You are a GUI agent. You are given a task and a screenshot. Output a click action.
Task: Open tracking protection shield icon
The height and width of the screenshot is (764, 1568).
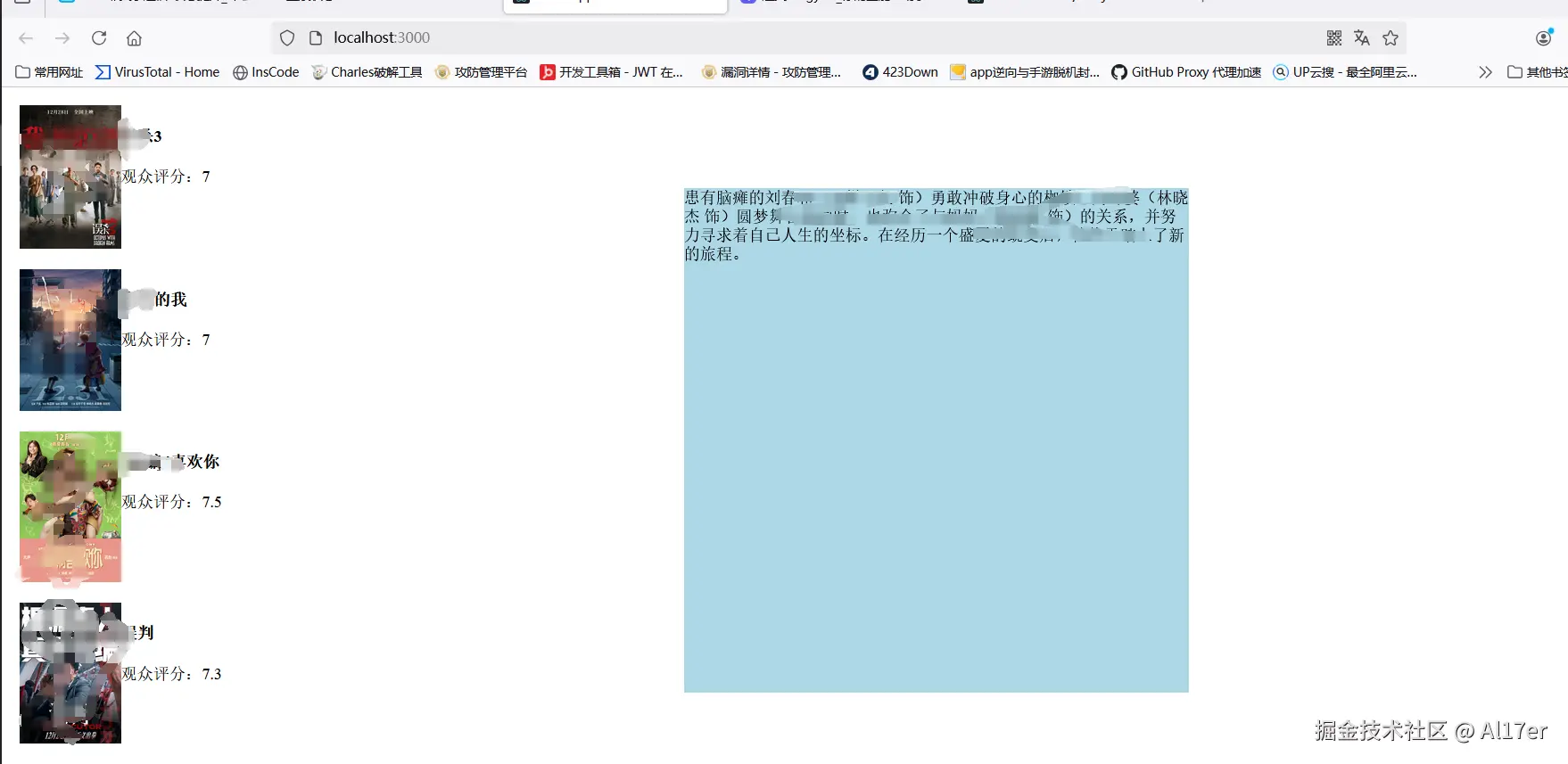pos(287,37)
